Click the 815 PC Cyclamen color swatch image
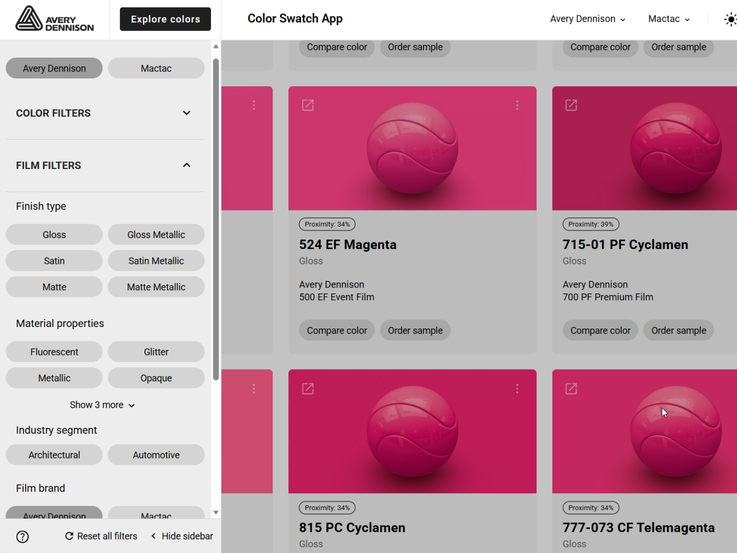This screenshot has height=553, width=737. coord(412,431)
